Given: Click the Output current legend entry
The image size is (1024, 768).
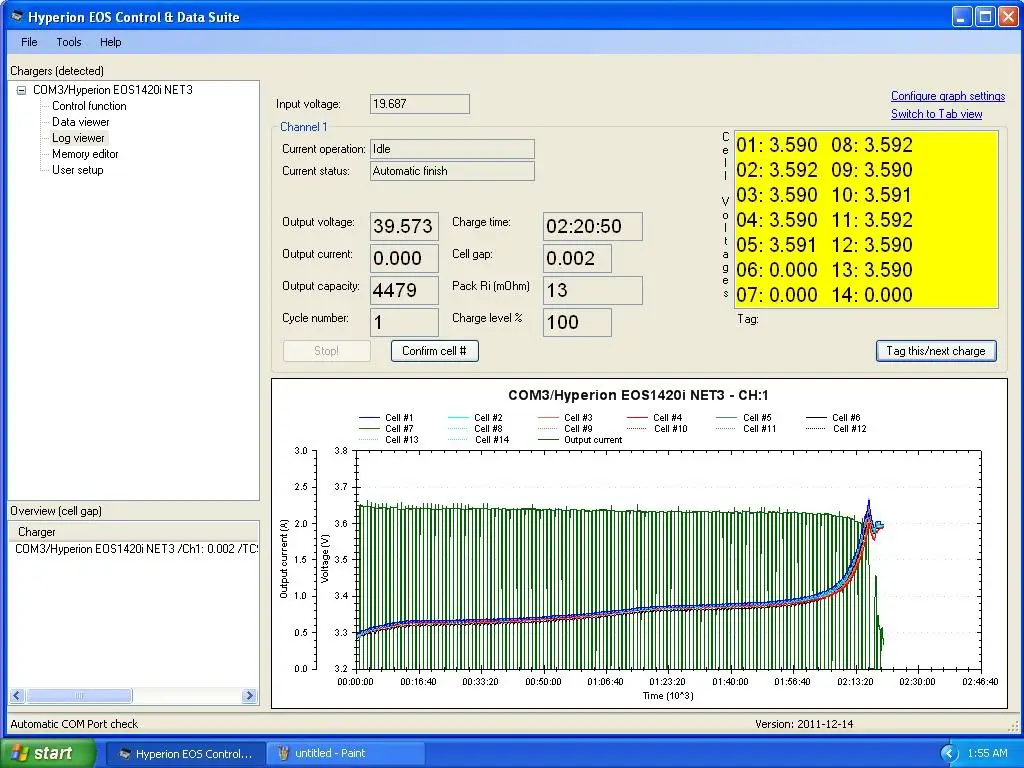Looking at the screenshot, I should tap(580, 440).
